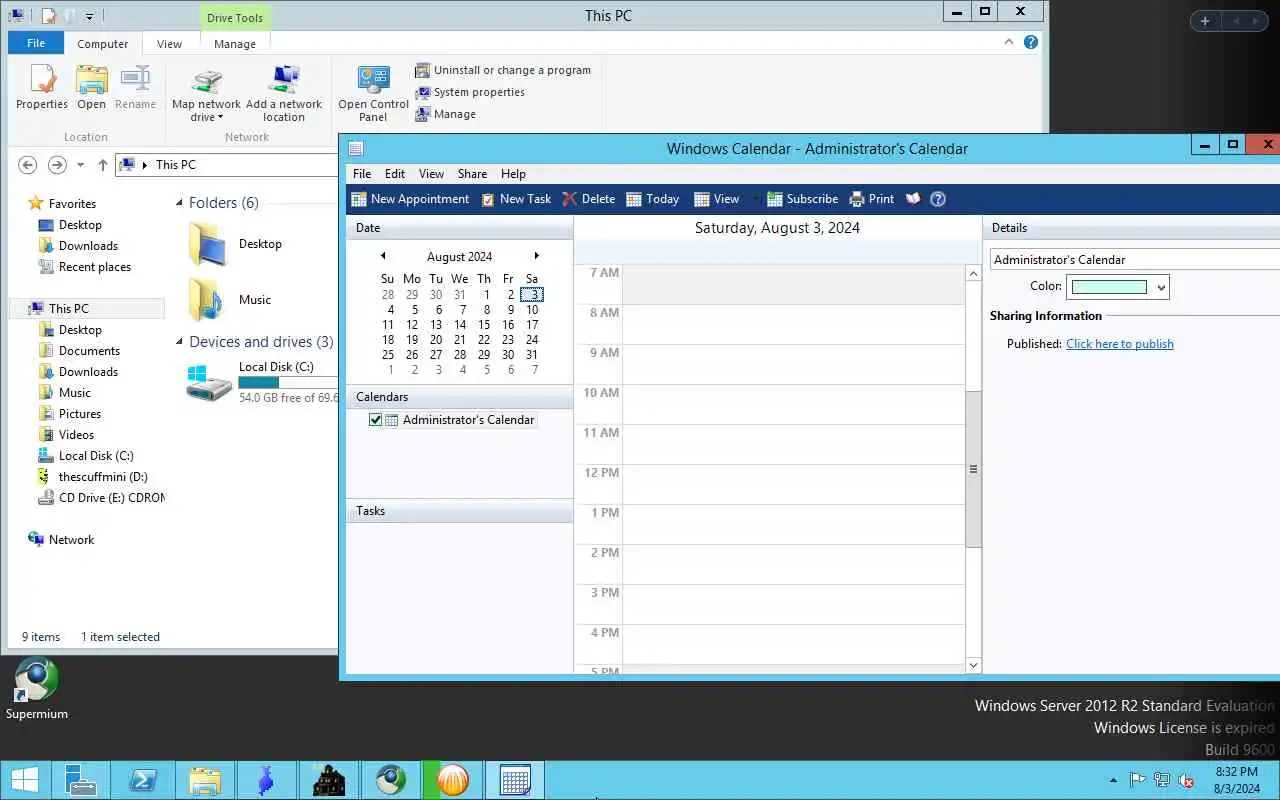Click the Windows Start button
The width and height of the screenshot is (1280, 800).
pos(25,780)
